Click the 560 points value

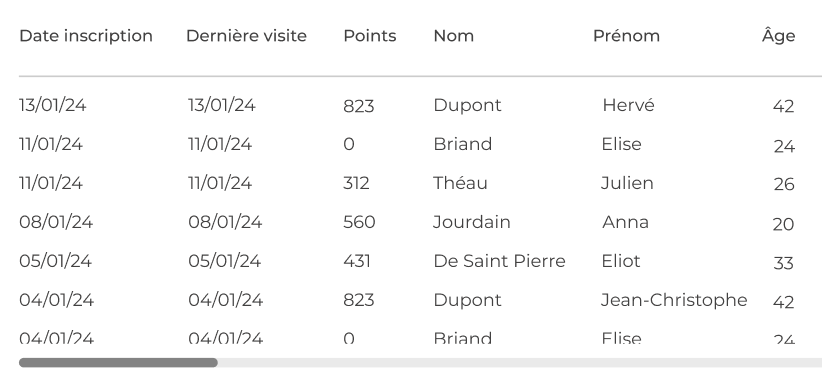point(359,222)
